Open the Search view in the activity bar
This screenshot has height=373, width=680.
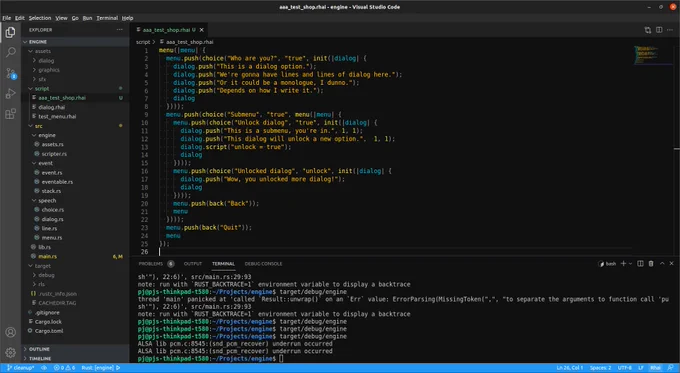point(10,52)
